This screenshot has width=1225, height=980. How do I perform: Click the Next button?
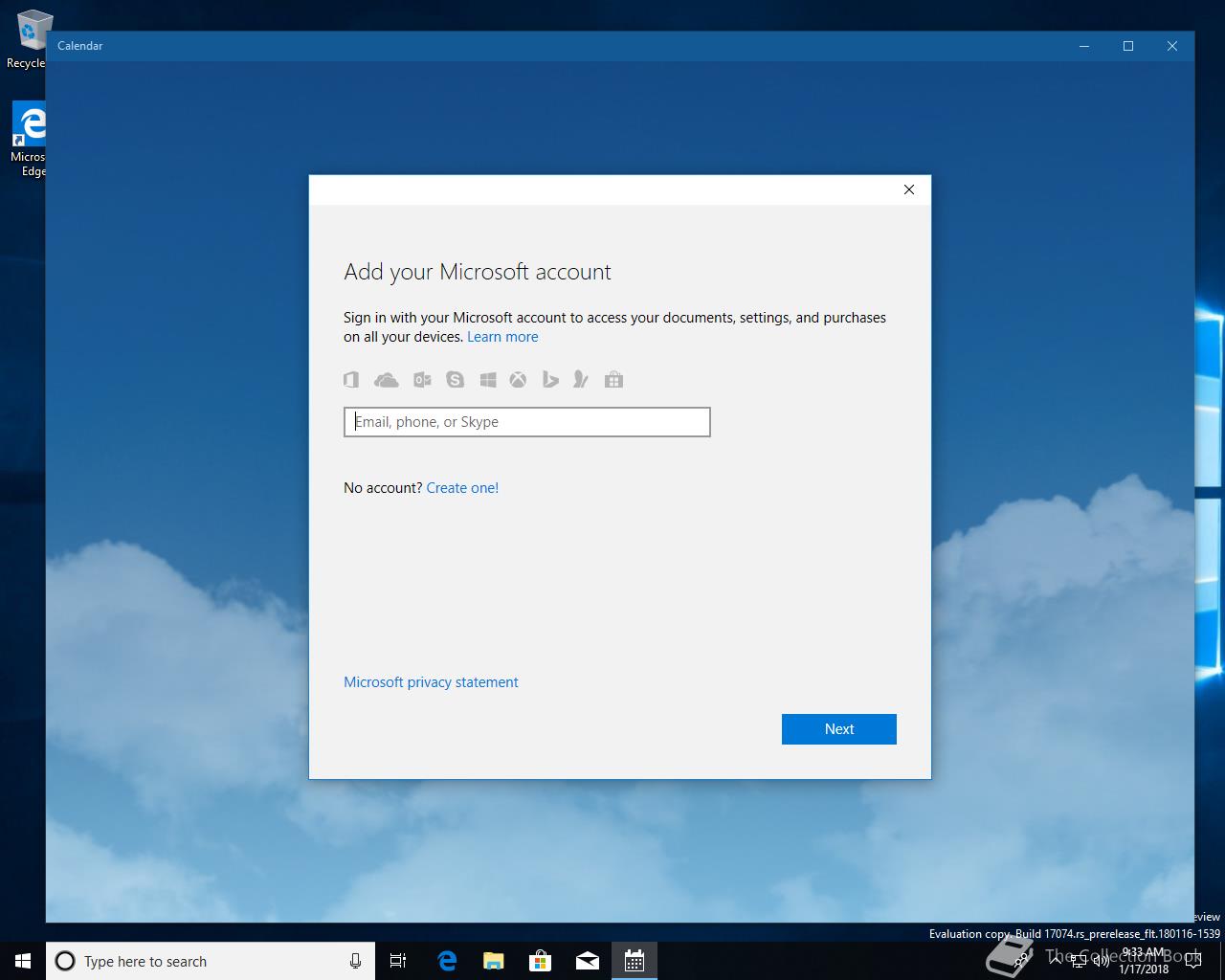coord(839,729)
